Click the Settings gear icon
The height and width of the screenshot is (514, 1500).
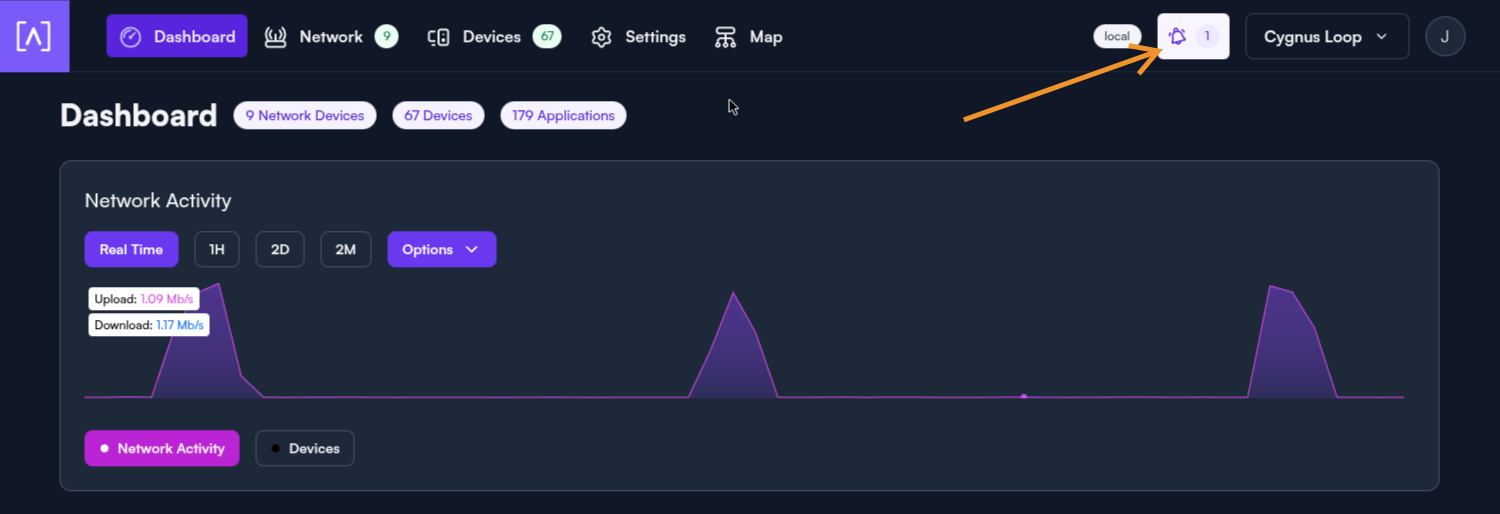(x=601, y=37)
